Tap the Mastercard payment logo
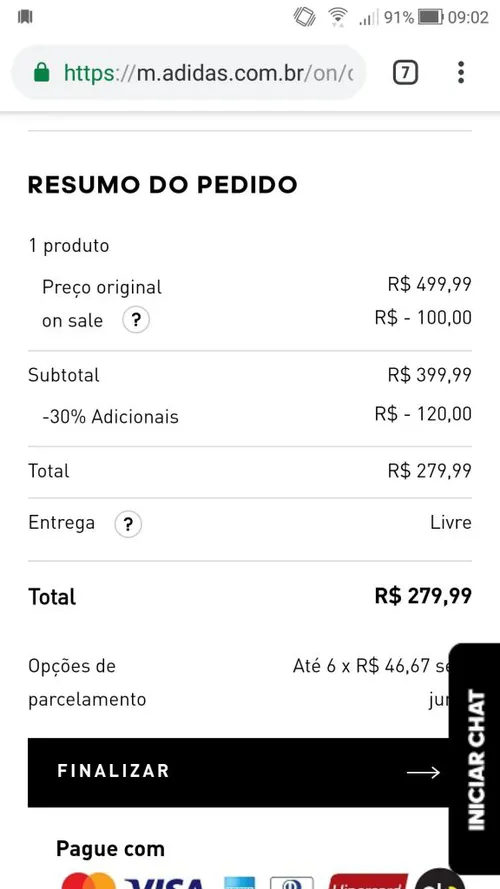 (88, 882)
